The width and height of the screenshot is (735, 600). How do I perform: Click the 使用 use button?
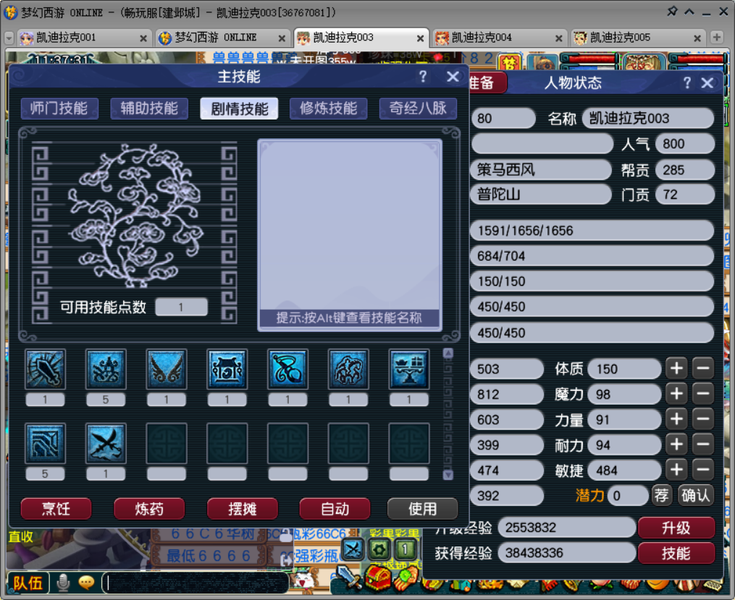pos(423,509)
